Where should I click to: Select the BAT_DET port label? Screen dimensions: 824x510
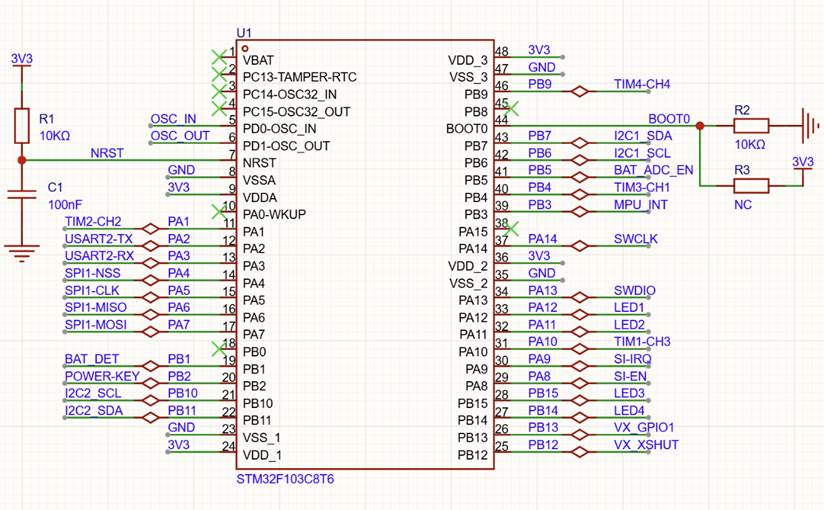[x=92, y=359]
